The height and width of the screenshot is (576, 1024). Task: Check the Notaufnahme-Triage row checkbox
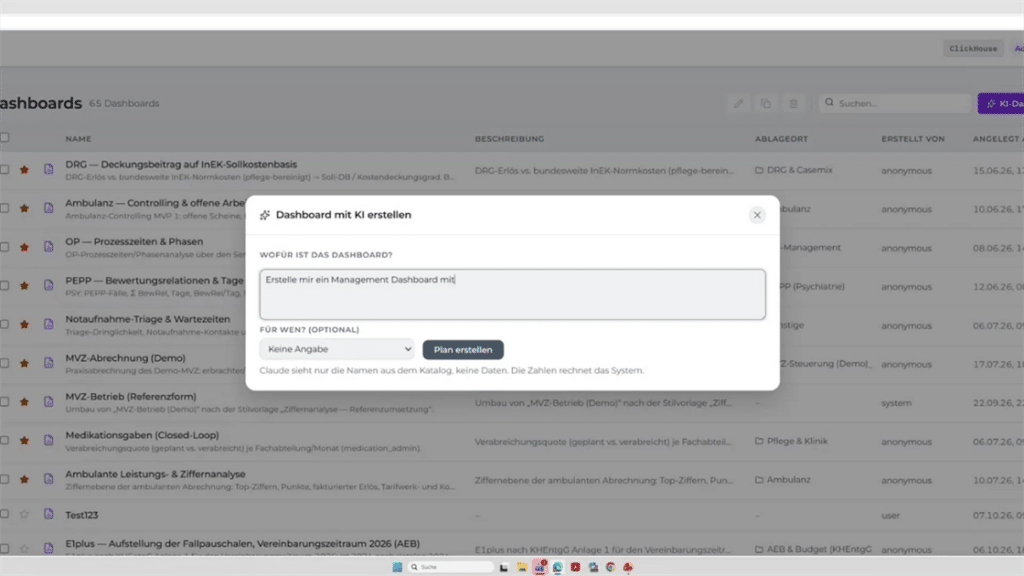5,324
